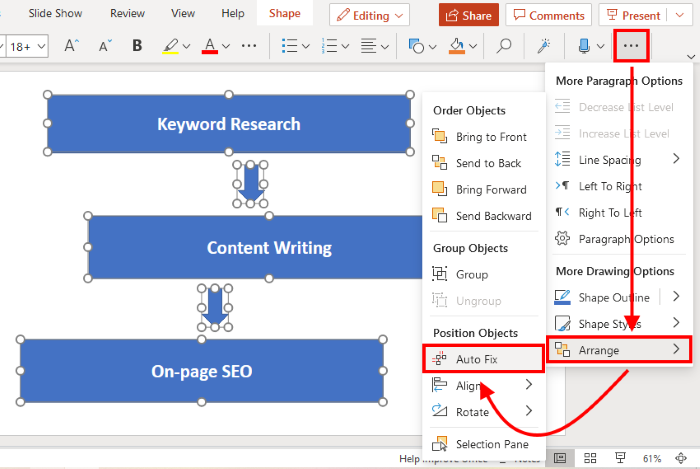Switch to the Review tab

[127, 13]
